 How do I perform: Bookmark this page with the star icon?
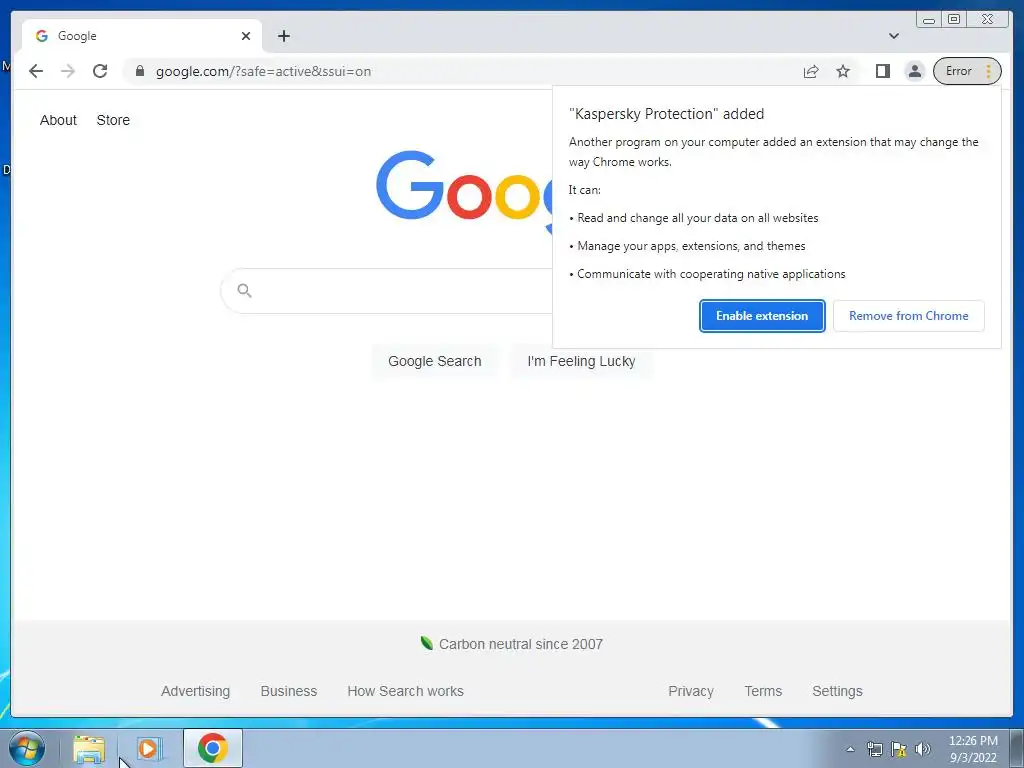tap(843, 71)
